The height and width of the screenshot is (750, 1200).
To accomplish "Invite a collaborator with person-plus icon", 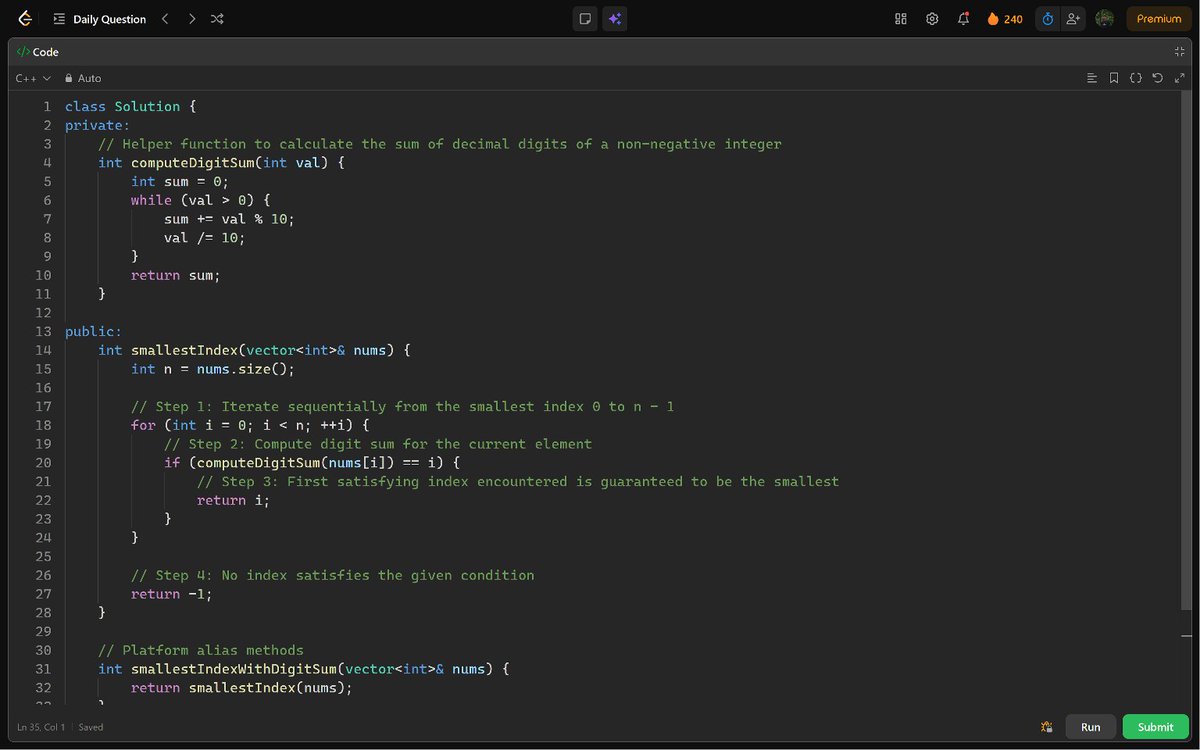I will pyautogui.click(x=1073, y=19).
